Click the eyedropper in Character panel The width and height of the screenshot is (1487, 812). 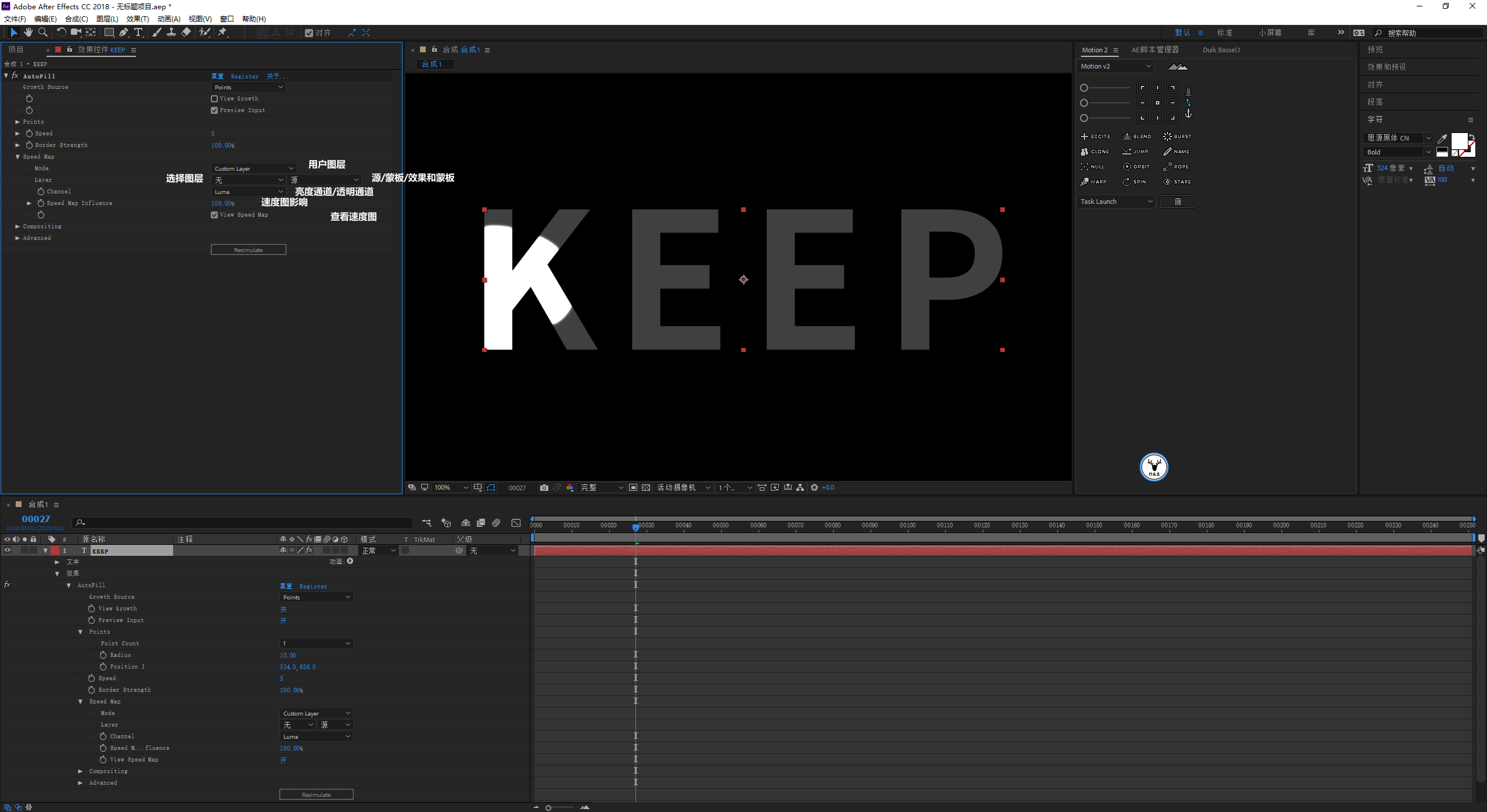point(1442,138)
